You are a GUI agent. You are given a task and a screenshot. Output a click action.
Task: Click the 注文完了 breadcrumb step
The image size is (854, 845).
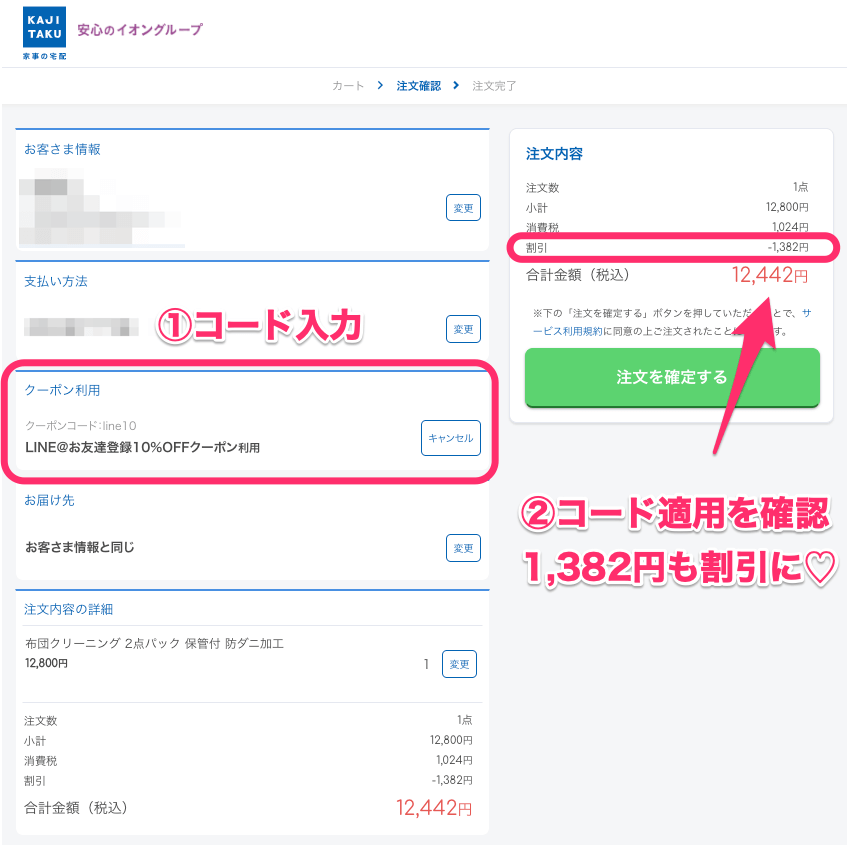click(x=494, y=86)
